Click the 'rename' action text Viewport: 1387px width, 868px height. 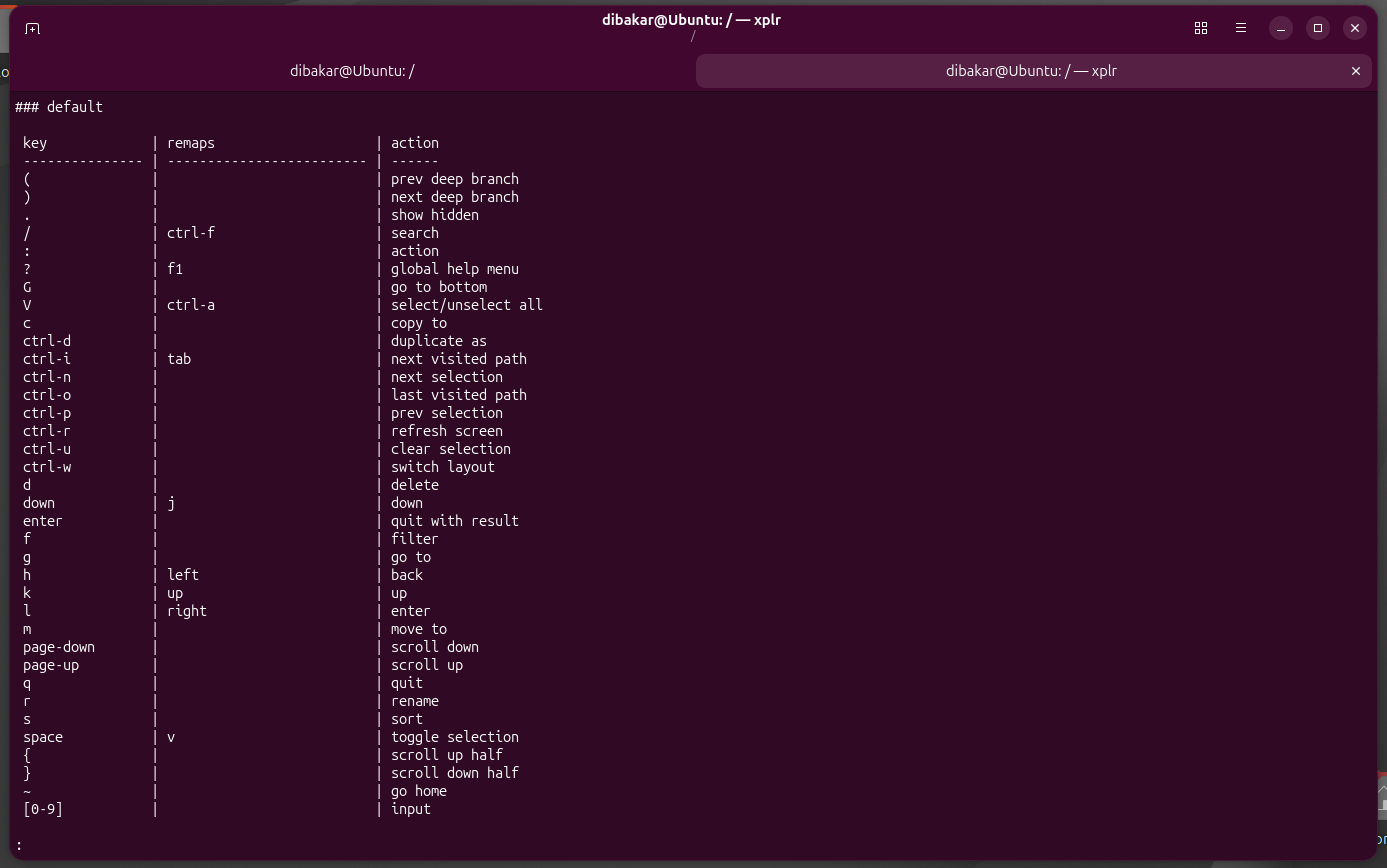(415, 701)
